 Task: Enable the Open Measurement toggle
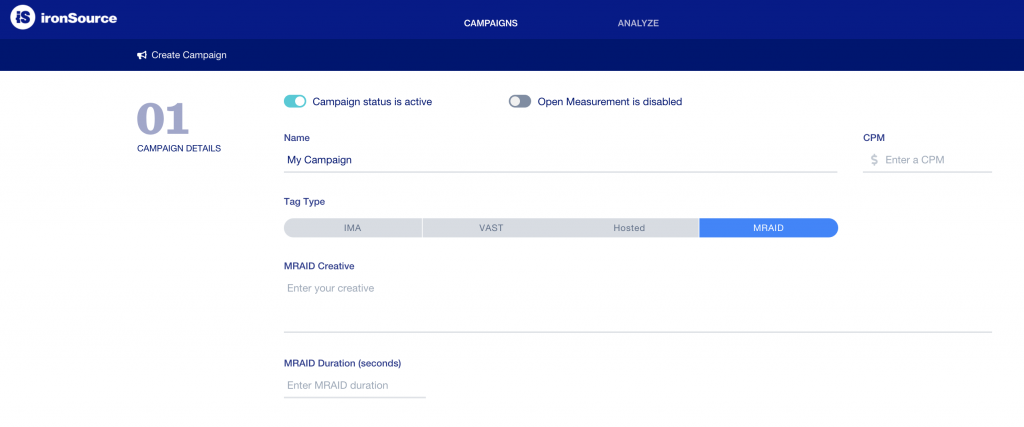[519, 101]
